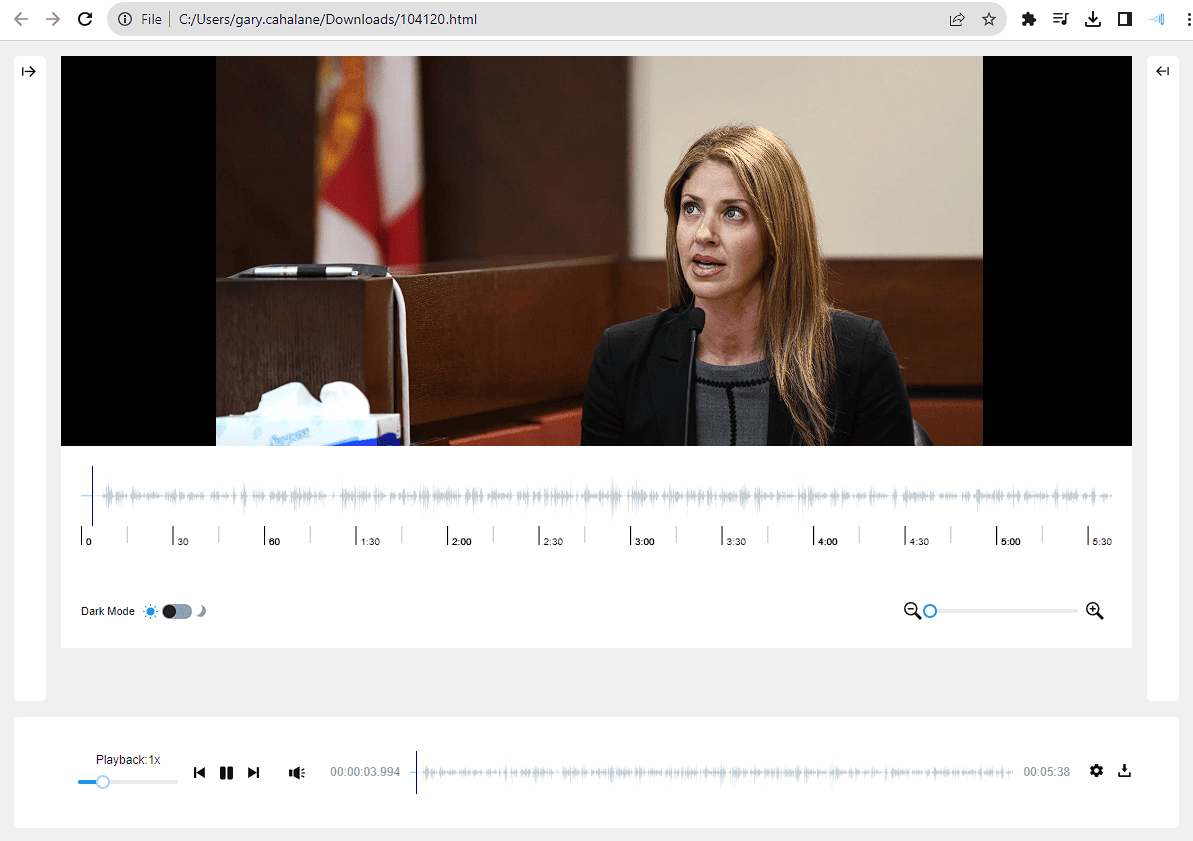This screenshot has height=841, width=1193.
Task: Click the main audio waveform
Action: pos(596,496)
